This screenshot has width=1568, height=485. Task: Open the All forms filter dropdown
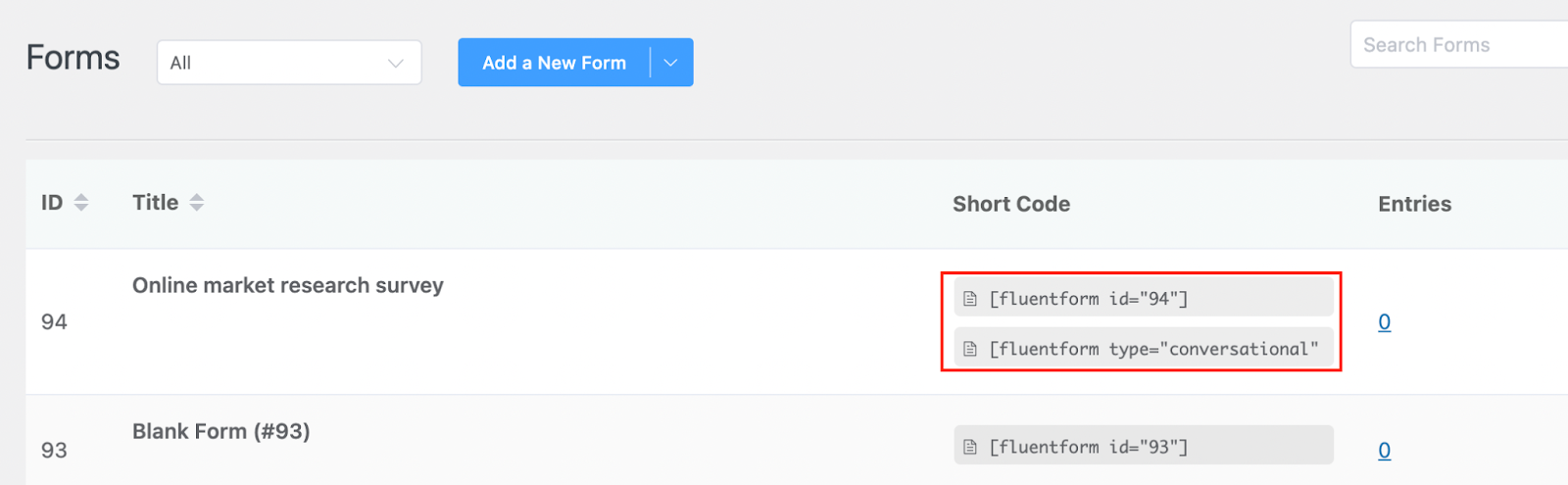pos(289,63)
